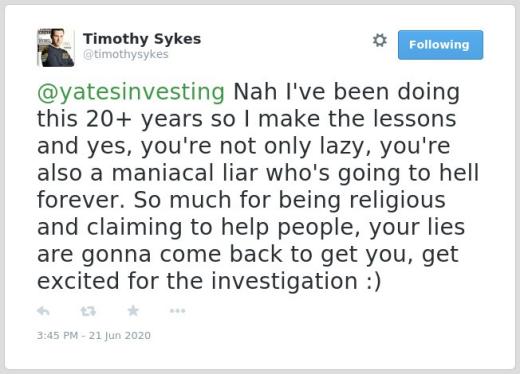This screenshot has width=520, height=374.
Task: Open the Timothy Sykes display name
Action: pos(142,39)
